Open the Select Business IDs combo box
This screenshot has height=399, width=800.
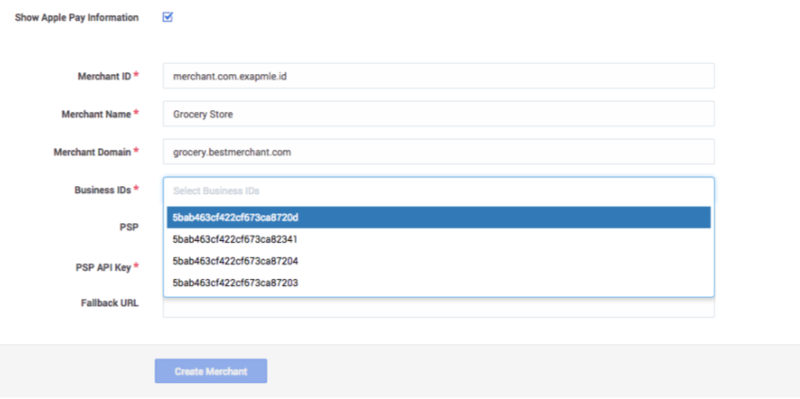[x=438, y=190]
